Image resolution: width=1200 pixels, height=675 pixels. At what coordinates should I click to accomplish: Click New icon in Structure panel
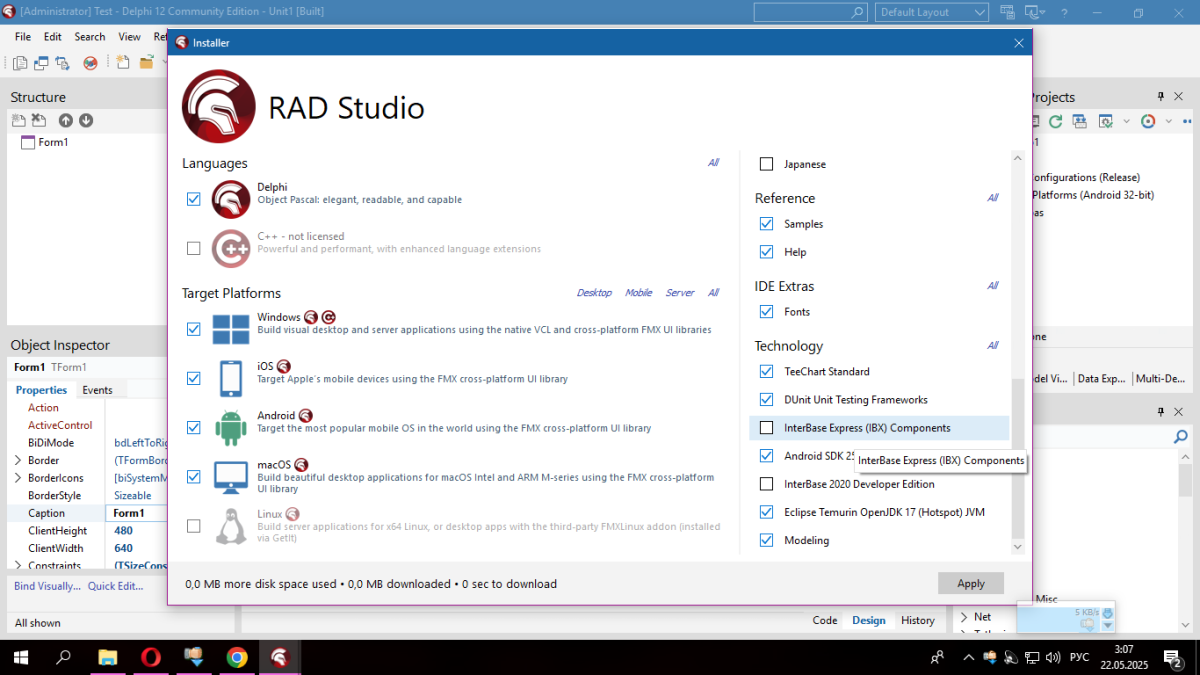coord(19,120)
